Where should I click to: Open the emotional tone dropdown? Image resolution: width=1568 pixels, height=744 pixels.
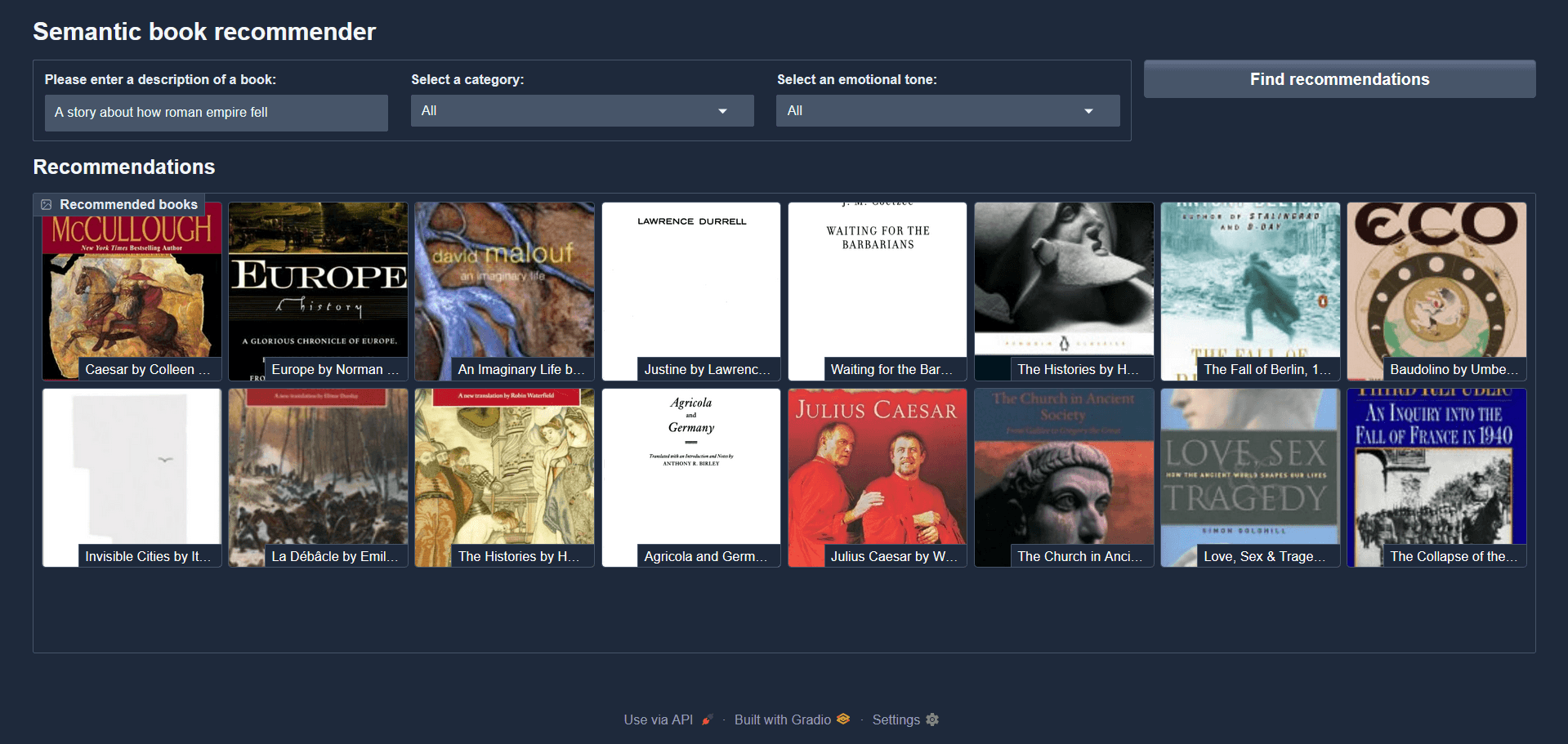point(948,111)
